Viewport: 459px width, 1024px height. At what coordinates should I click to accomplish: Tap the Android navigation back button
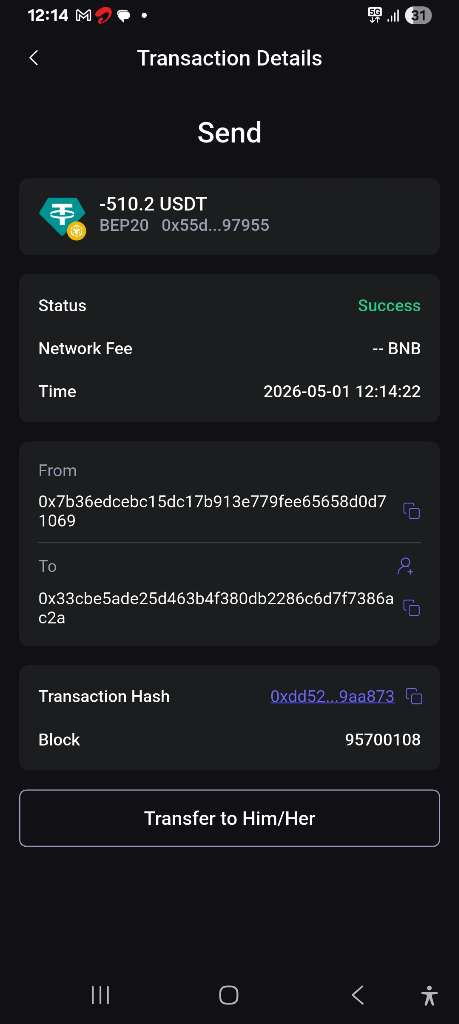click(357, 995)
